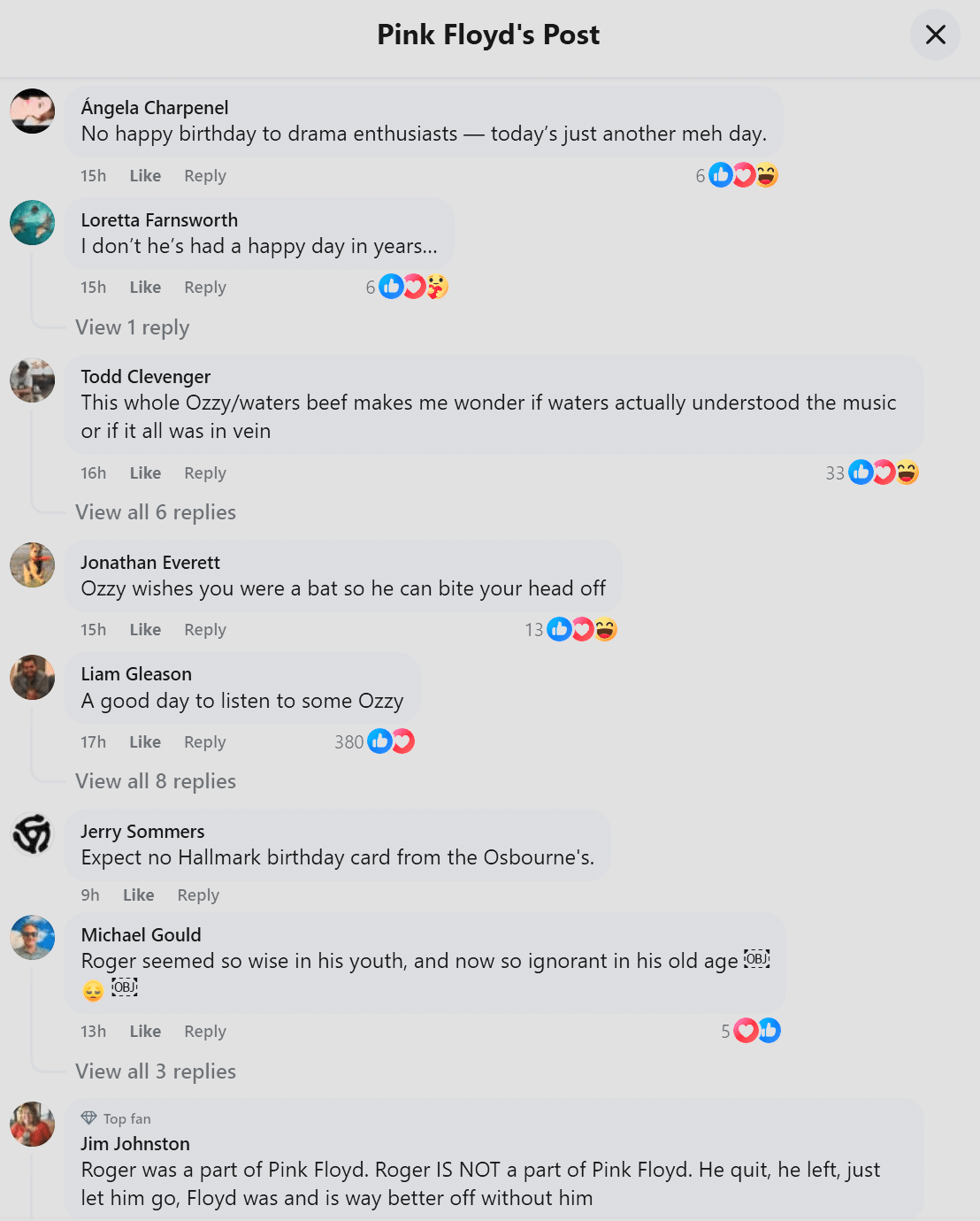The width and height of the screenshot is (980, 1221).
Task: Show reactions on Michael Gould's comment
Action: coord(751,1031)
